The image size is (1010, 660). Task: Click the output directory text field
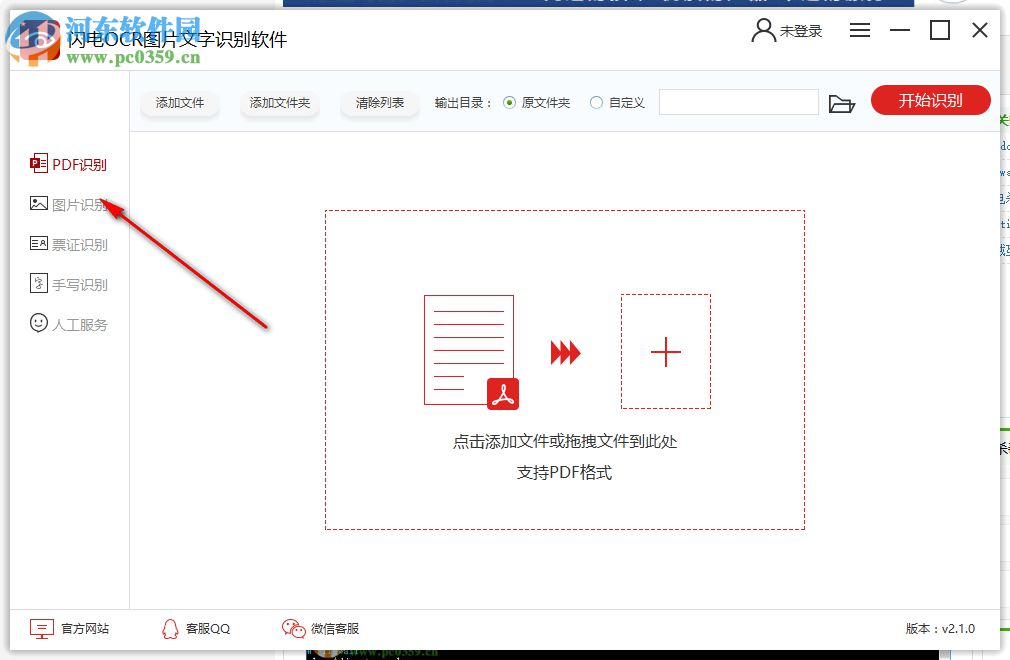pos(738,101)
